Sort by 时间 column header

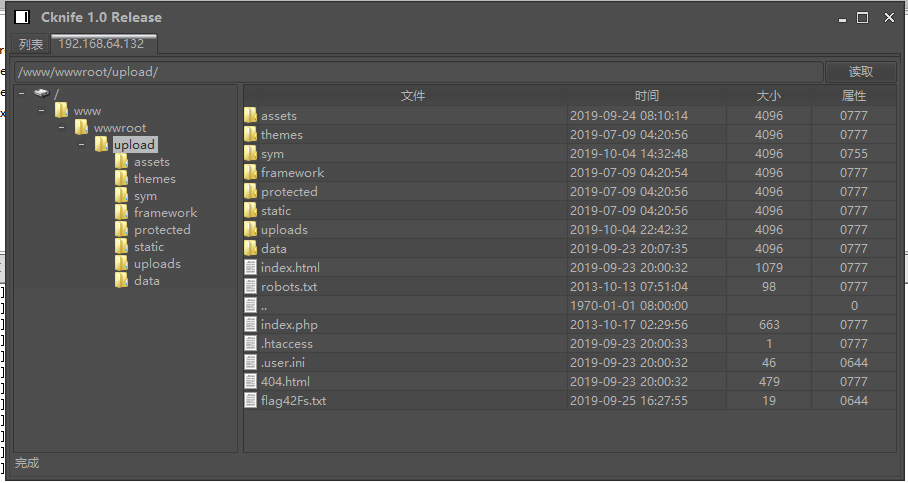pyautogui.click(x=647, y=96)
